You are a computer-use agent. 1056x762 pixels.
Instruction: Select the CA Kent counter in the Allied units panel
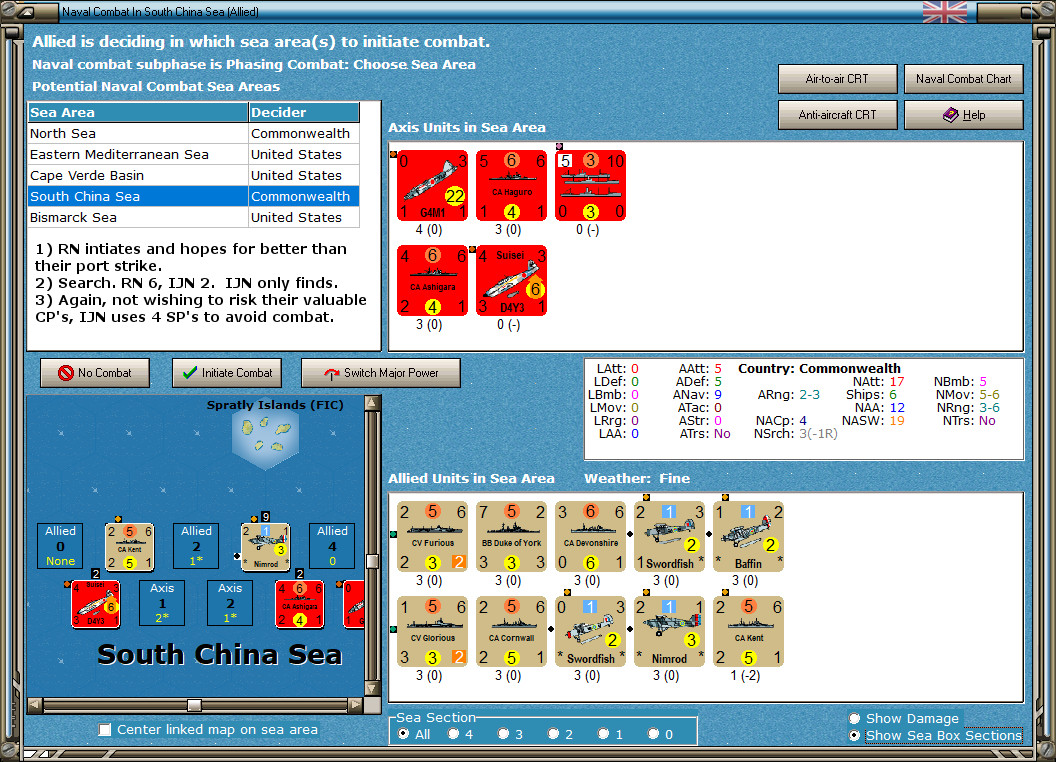point(748,631)
